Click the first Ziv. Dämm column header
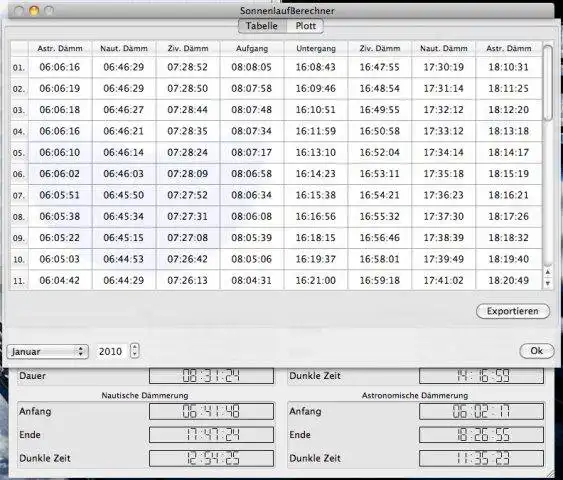563x480 pixels. click(188, 48)
